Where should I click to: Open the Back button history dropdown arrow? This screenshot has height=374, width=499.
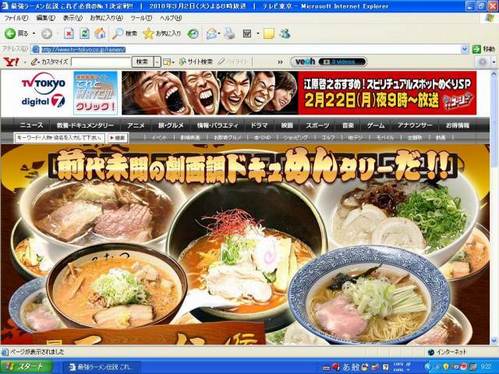(x=34, y=34)
